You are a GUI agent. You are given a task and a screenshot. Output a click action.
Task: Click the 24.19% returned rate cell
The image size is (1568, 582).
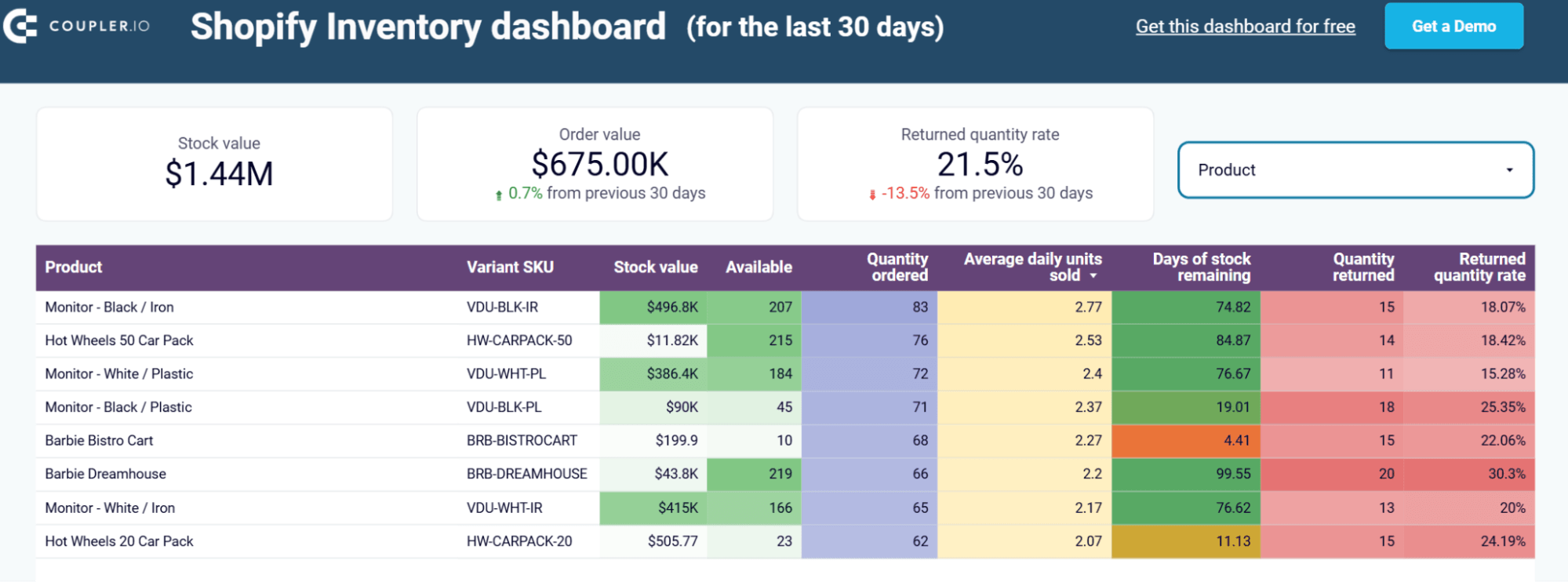1469,541
